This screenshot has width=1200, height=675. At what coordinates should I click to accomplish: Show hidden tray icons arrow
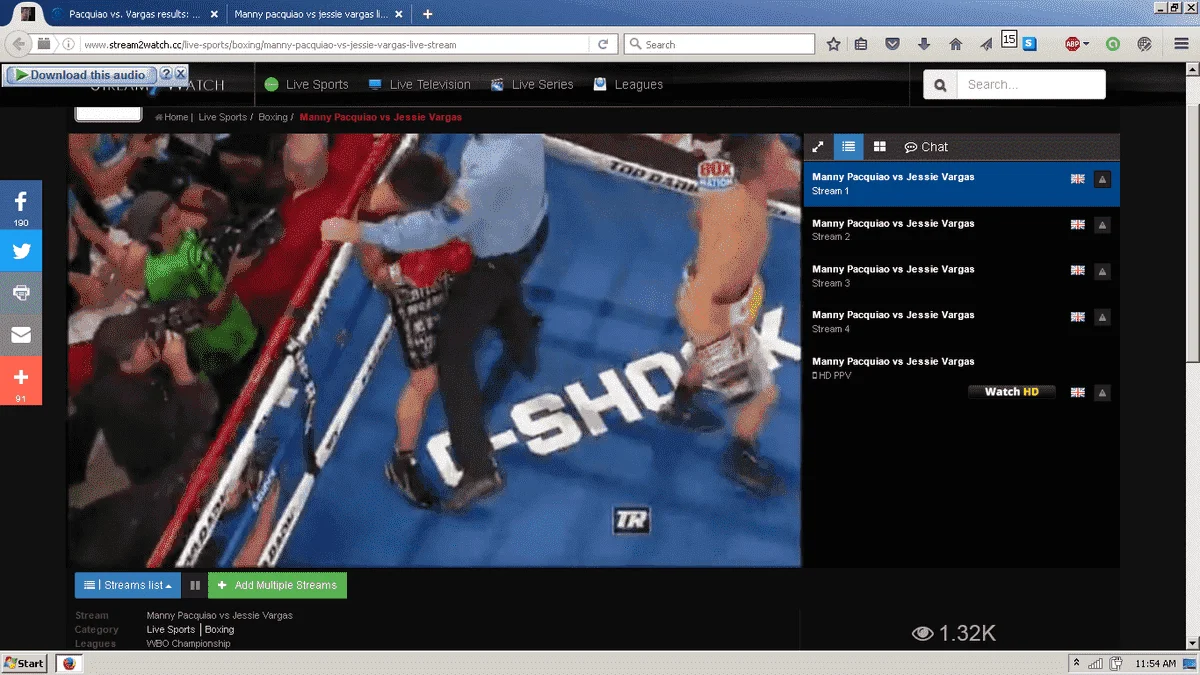1076,663
